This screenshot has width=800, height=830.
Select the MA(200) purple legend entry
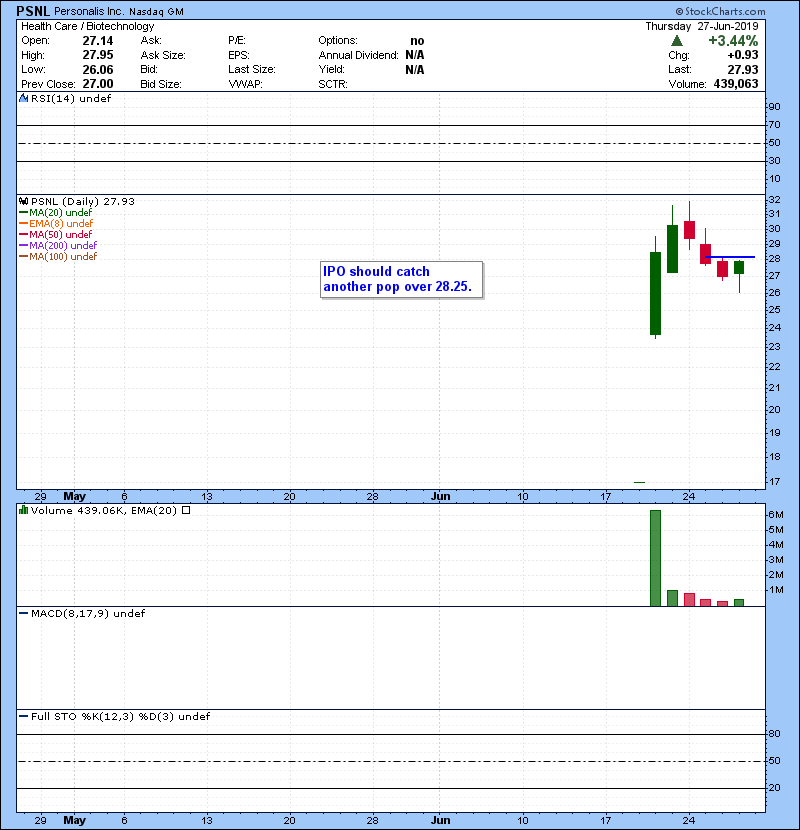coord(58,245)
